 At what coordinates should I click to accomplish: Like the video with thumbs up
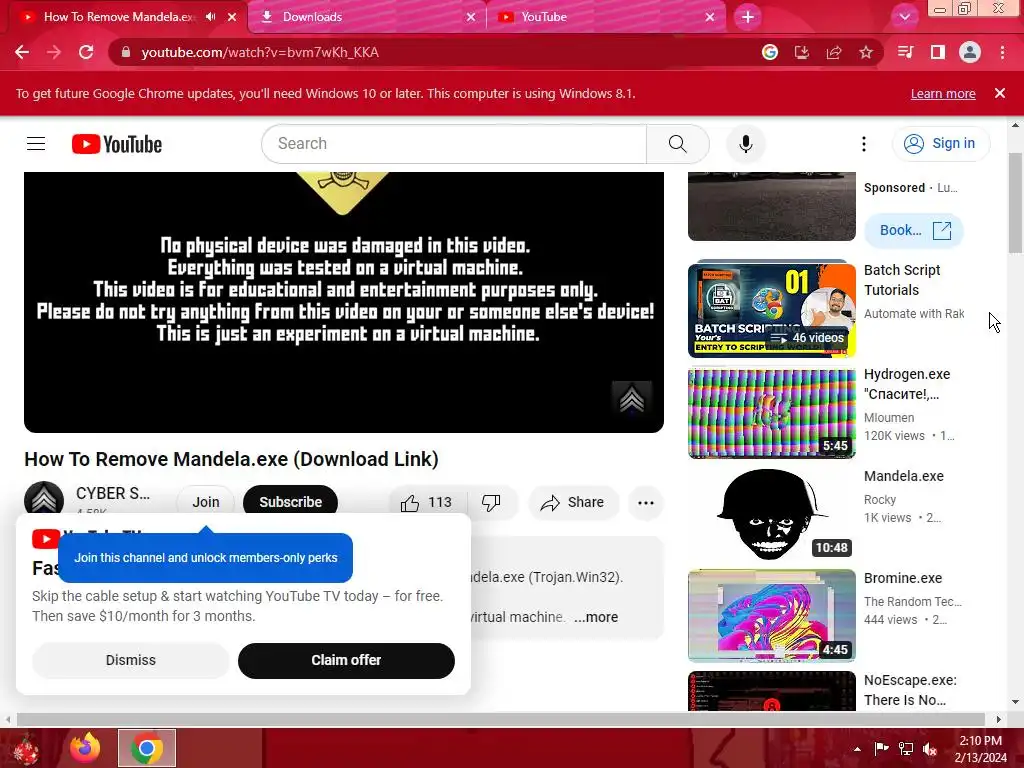pos(427,502)
